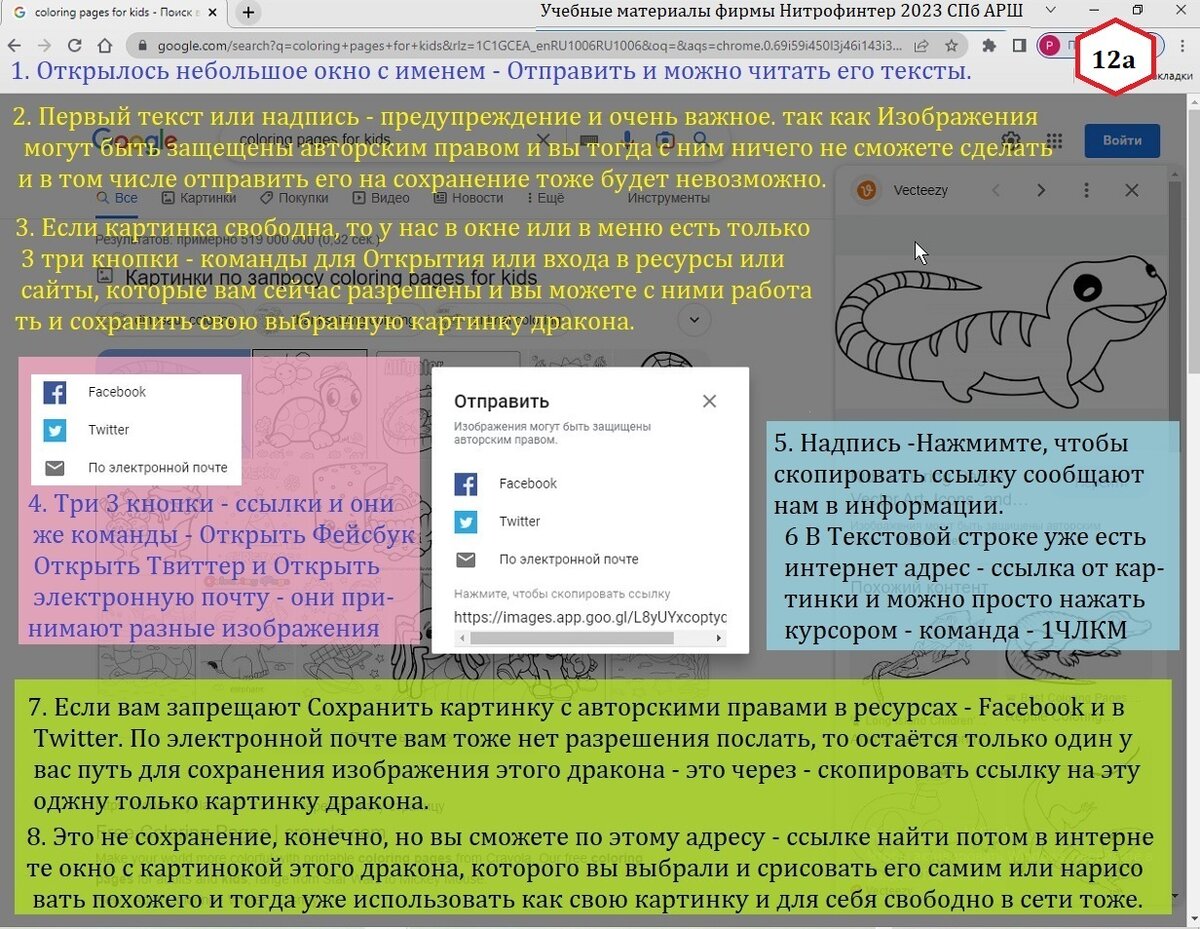The width and height of the screenshot is (1200, 929).
Task: Open the Google apps grid
Action: [x=1054, y=141]
